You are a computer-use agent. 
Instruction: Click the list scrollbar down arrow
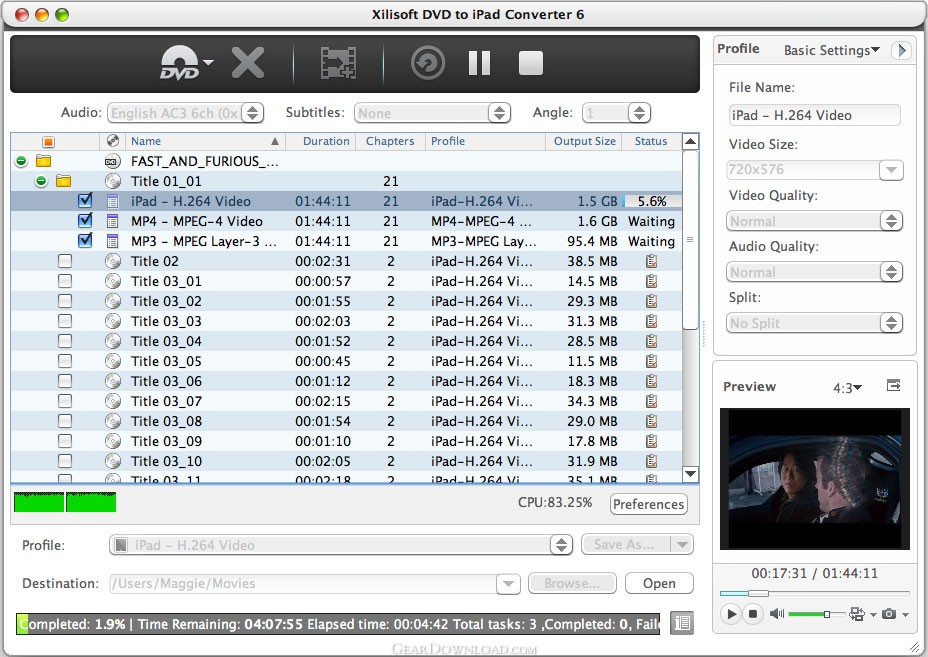[690, 473]
